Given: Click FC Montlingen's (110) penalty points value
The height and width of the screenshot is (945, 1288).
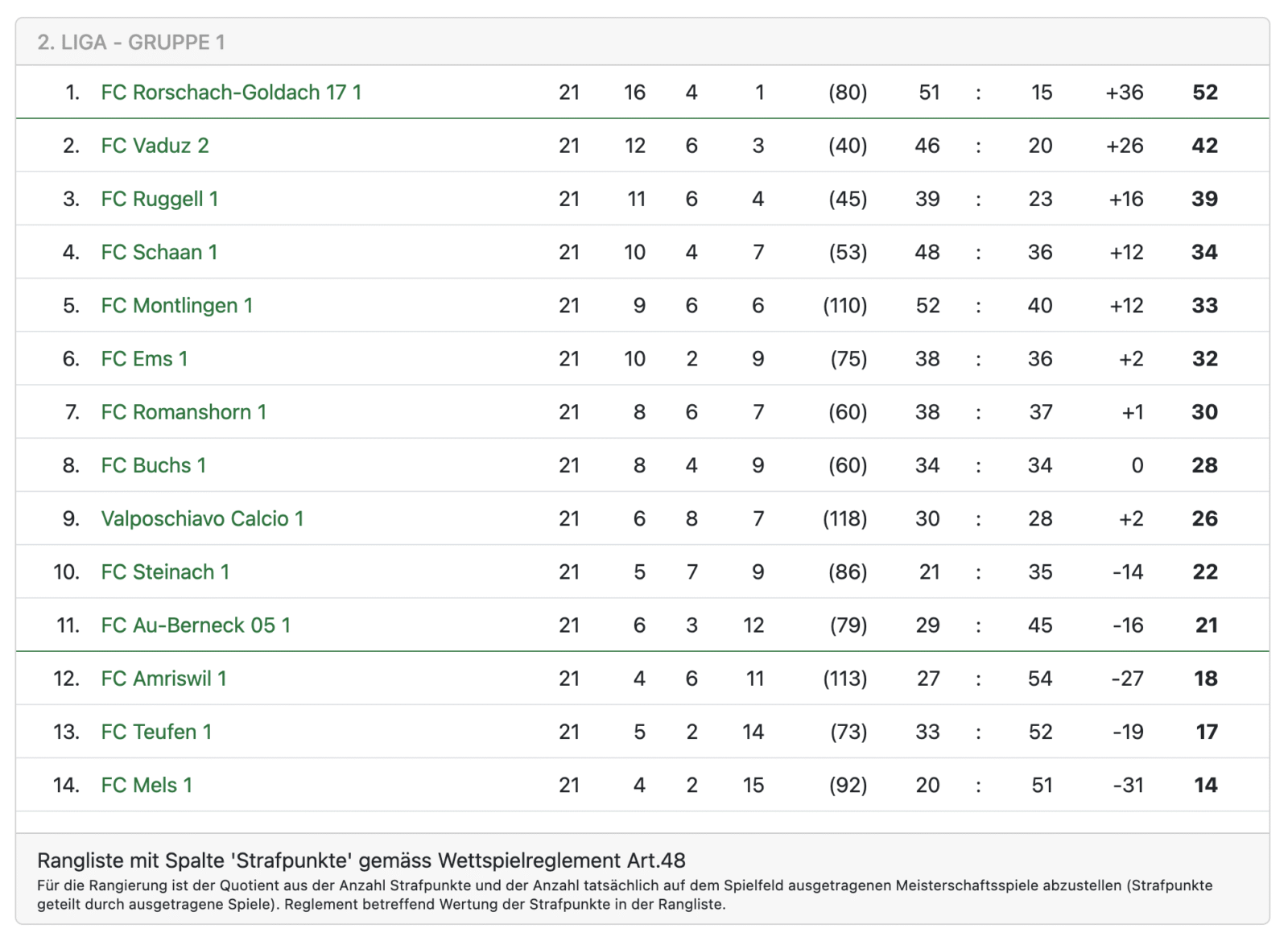Looking at the screenshot, I should point(844,306).
